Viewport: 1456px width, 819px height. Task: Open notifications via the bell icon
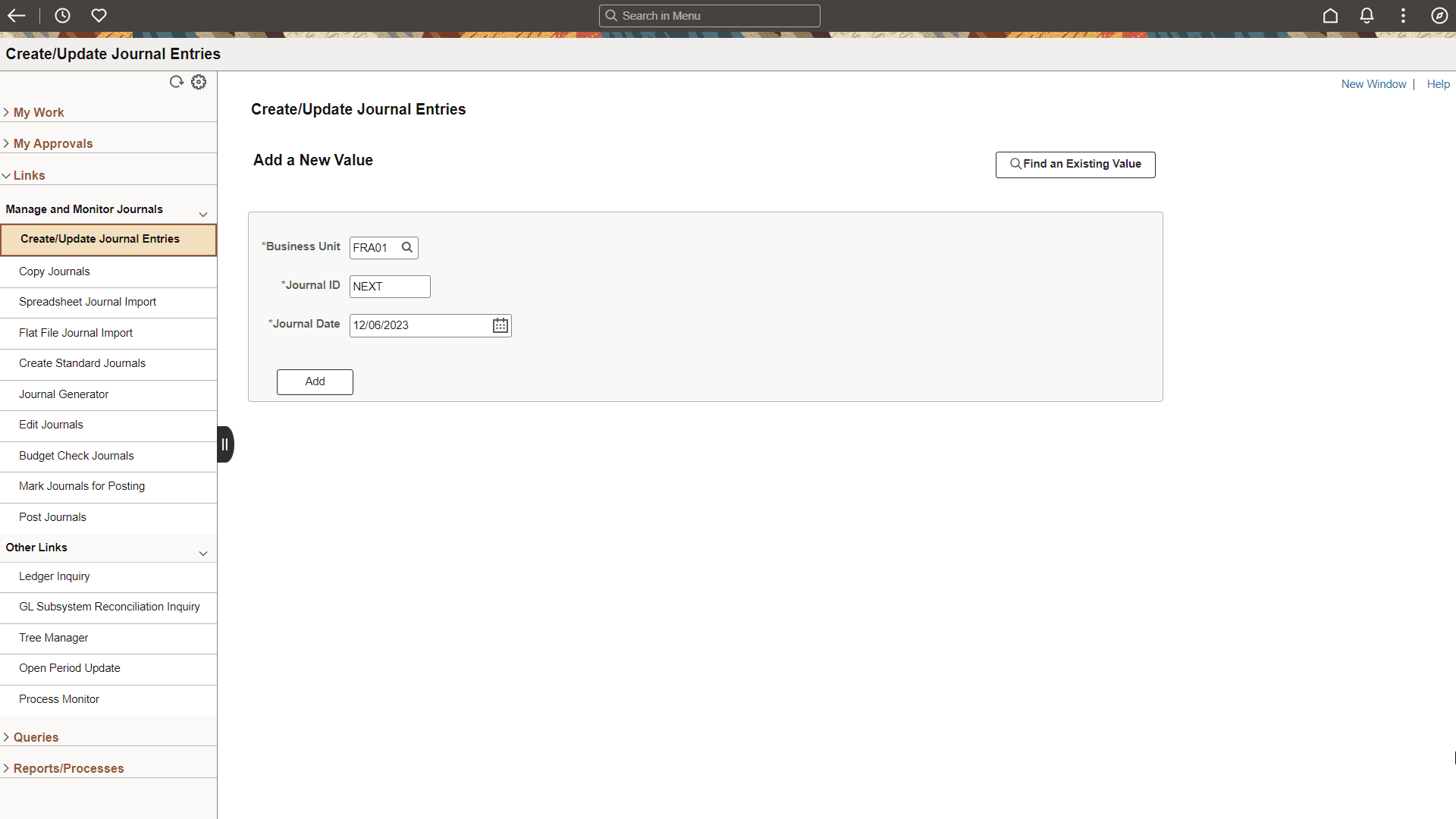(1366, 15)
